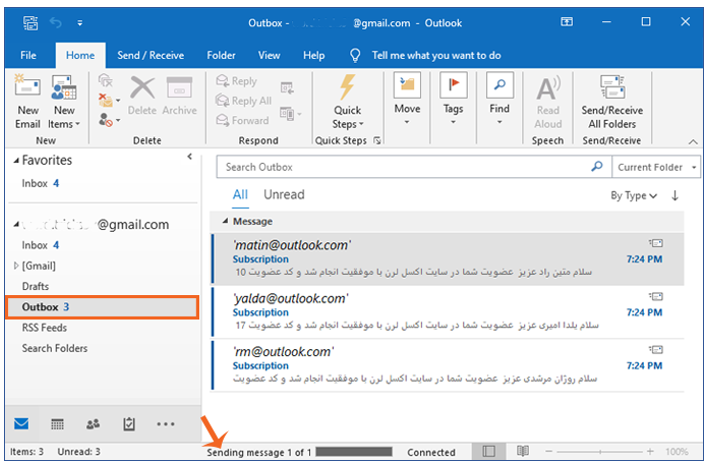The height and width of the screenshot is (468, 712).
Task: Switch to the Send / Receive tab
Action: click(150, 55)
